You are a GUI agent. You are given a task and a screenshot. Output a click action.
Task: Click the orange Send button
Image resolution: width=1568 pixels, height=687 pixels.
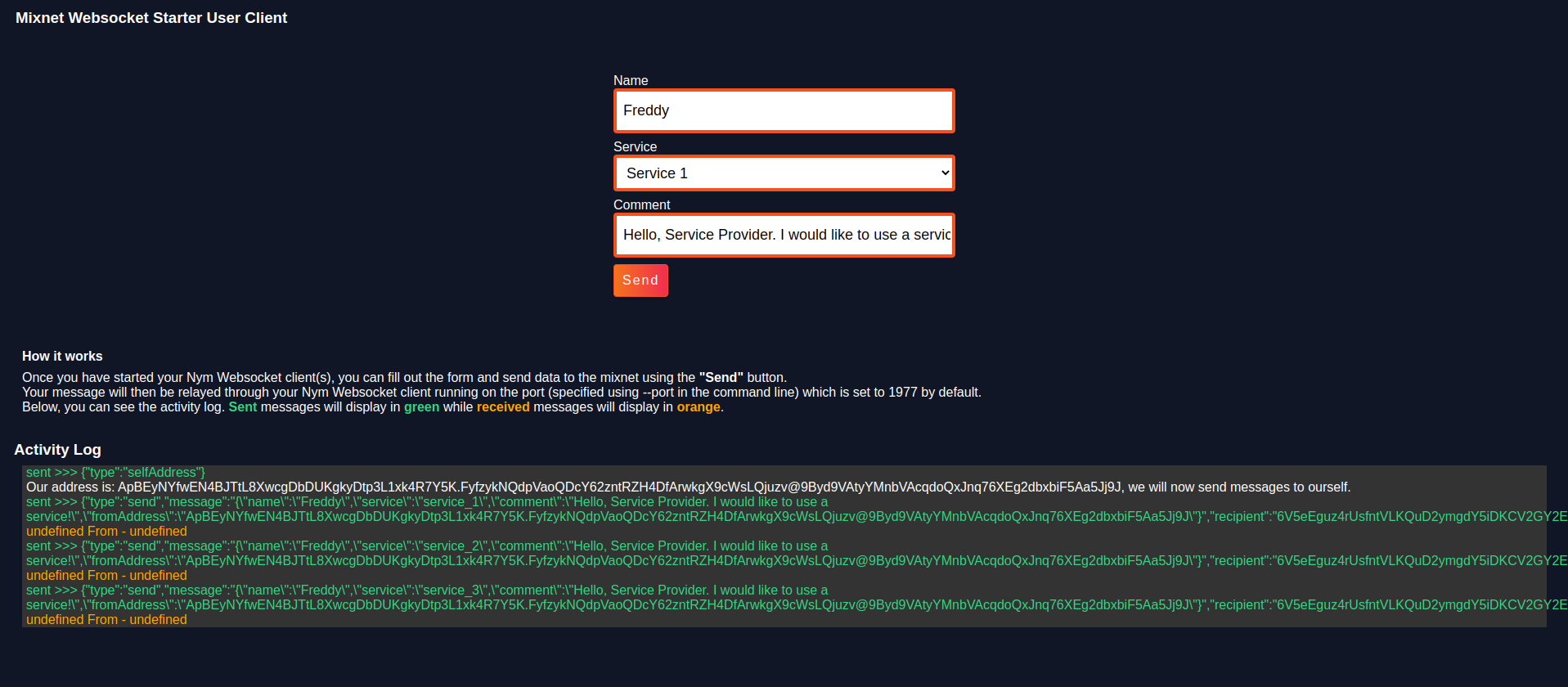click(640, 281)
